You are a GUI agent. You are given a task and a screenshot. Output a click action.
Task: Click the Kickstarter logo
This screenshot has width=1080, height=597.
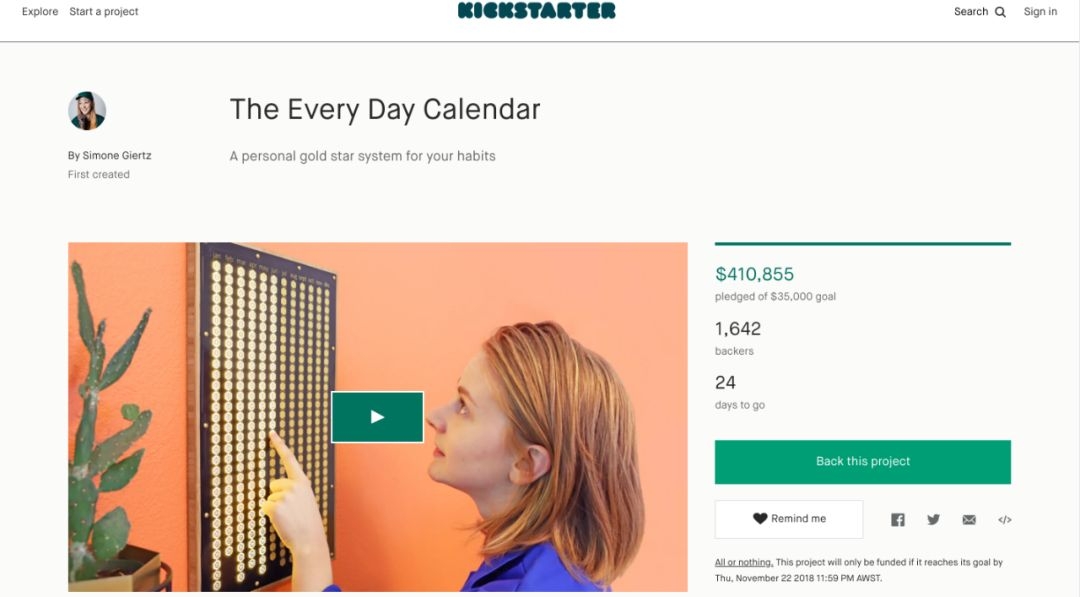click(x=536, y=12)
